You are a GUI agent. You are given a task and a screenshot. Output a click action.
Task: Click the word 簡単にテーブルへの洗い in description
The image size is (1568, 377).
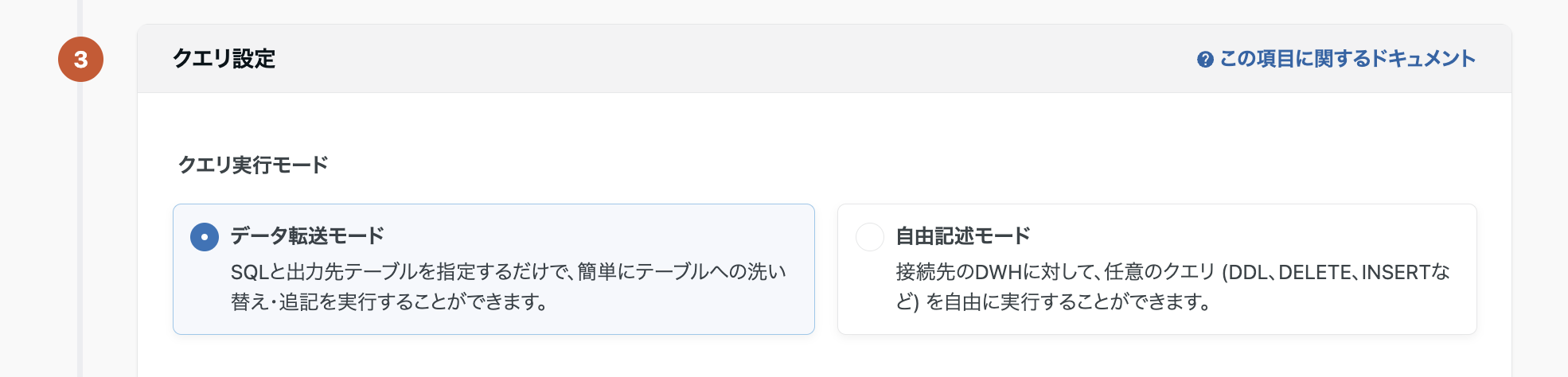click(681, 272)
